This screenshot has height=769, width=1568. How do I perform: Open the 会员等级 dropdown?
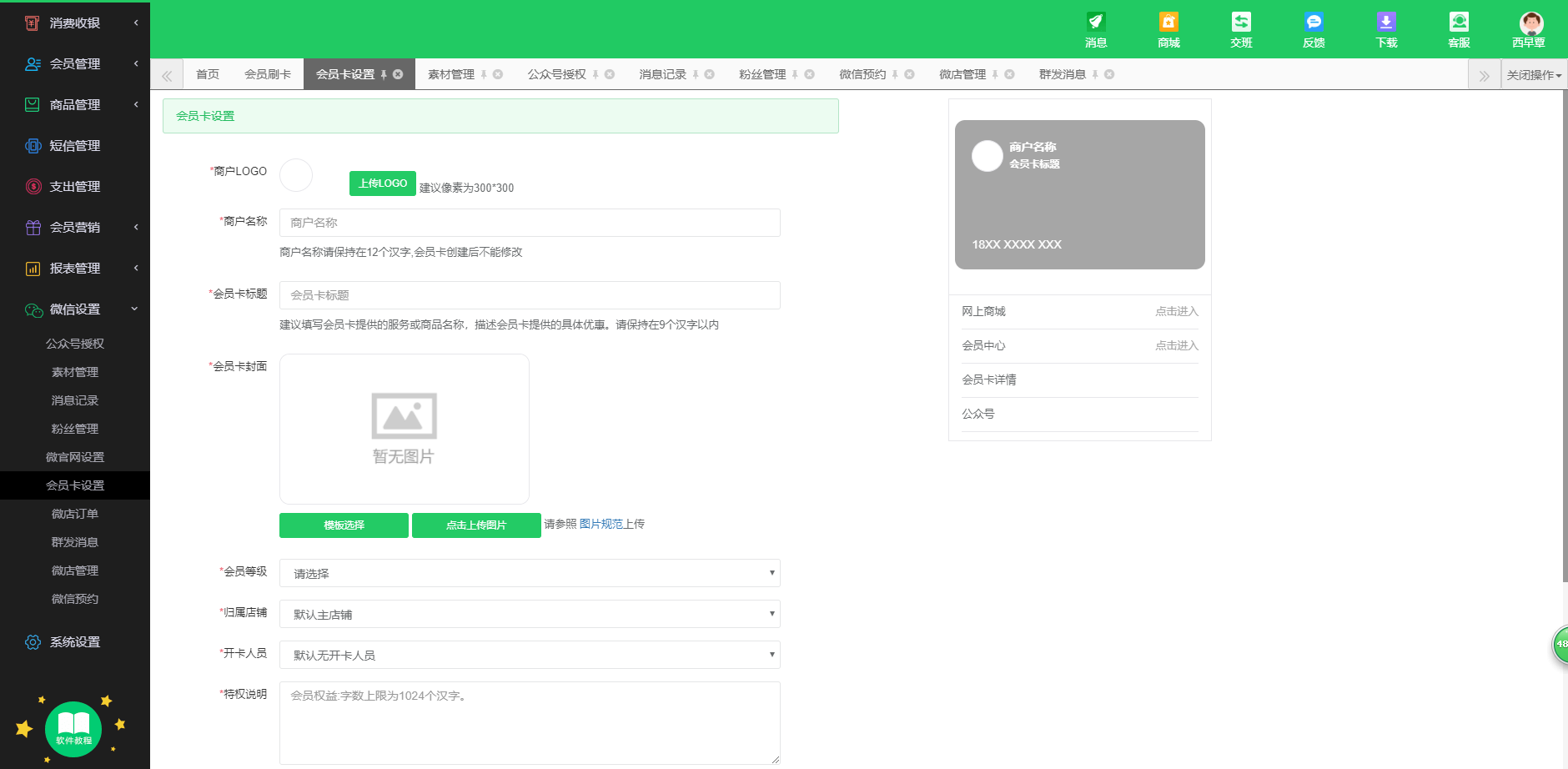(x=530, y=573)
